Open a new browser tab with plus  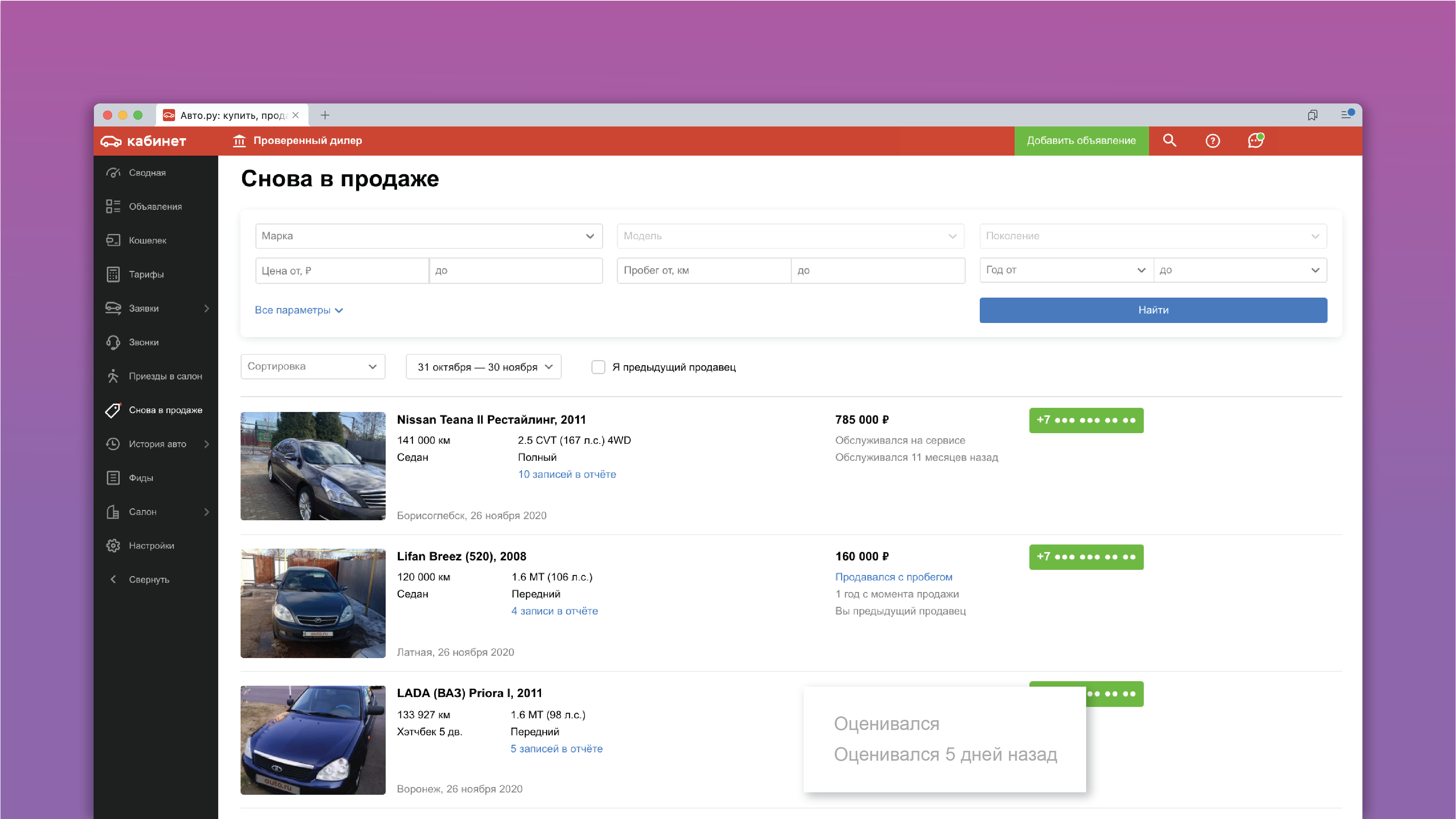tap(325, 115)
